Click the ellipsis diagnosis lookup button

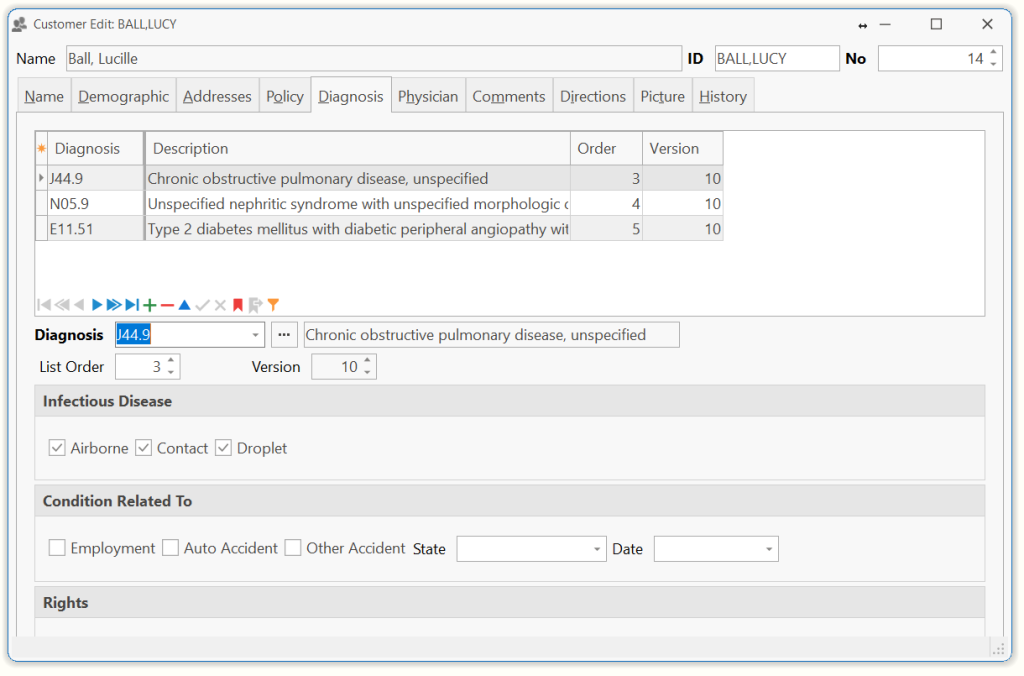point(285,335)
